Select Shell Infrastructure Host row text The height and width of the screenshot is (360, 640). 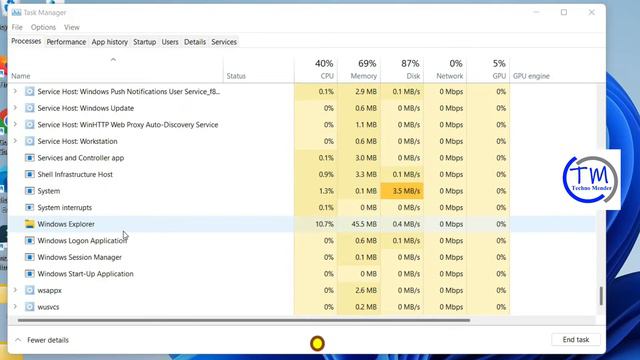point(75,174)
